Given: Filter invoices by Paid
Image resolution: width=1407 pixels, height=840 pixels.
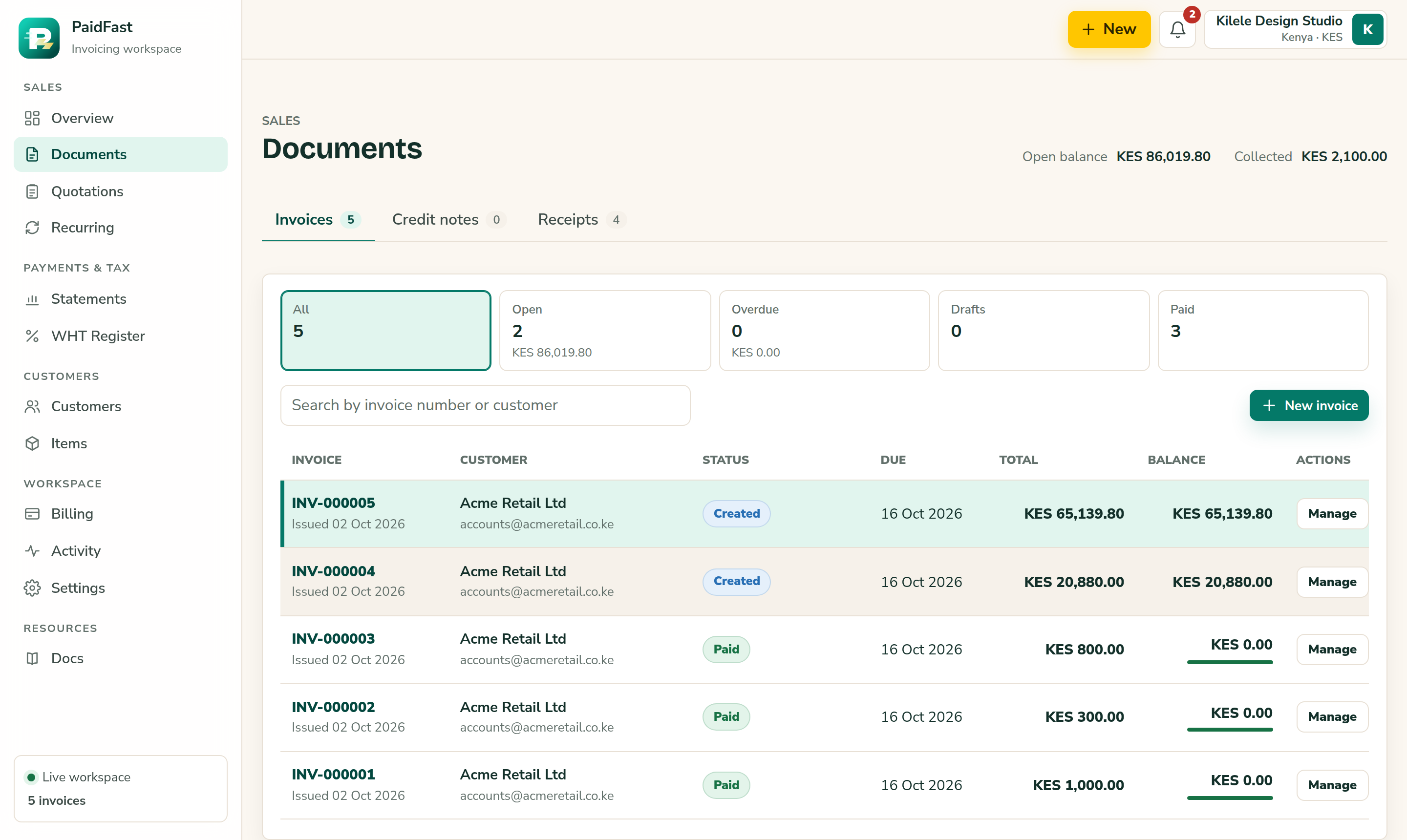Looking at the screenshot, I should (x=1262, y=331).
